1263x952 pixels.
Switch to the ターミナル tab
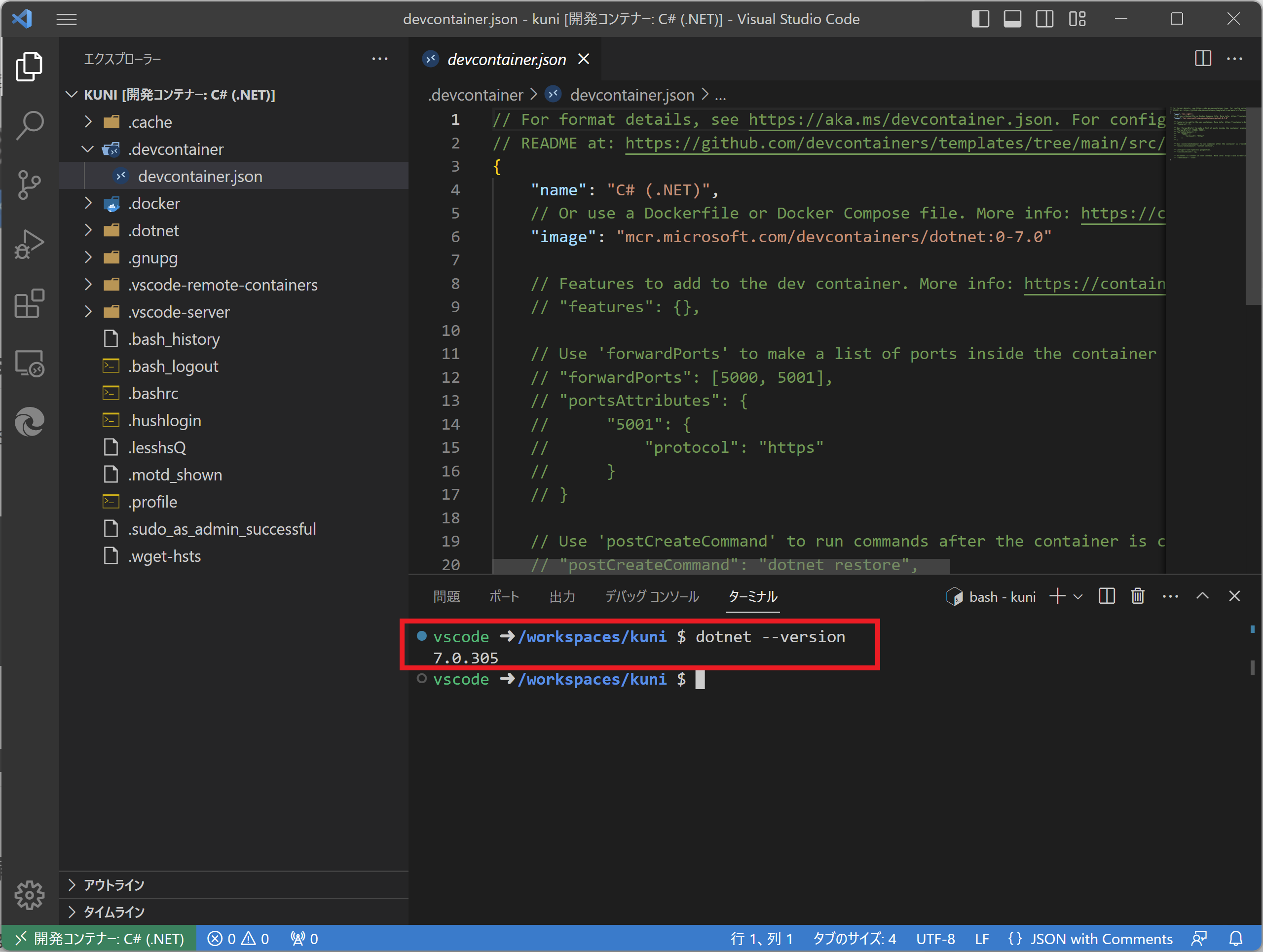click(753, 597)
